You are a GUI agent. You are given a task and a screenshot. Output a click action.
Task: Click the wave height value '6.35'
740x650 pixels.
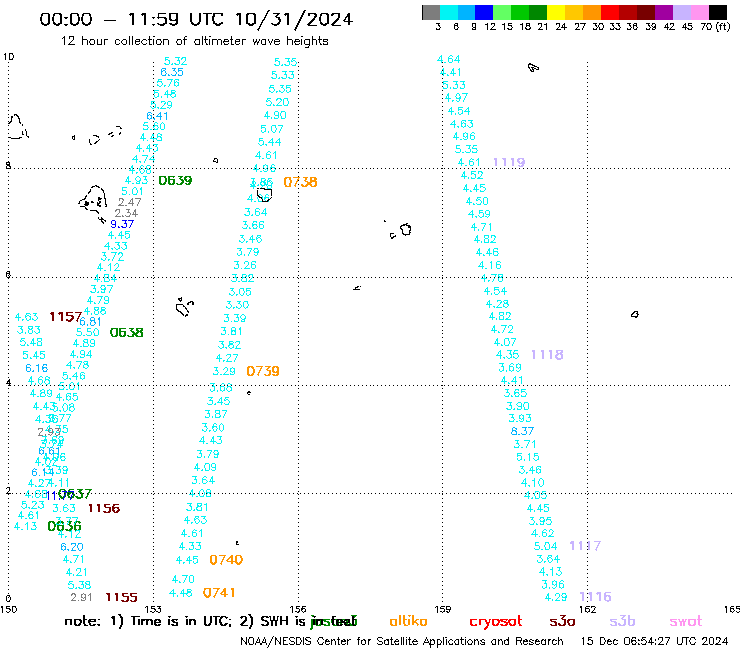click(x=172, y=72)
